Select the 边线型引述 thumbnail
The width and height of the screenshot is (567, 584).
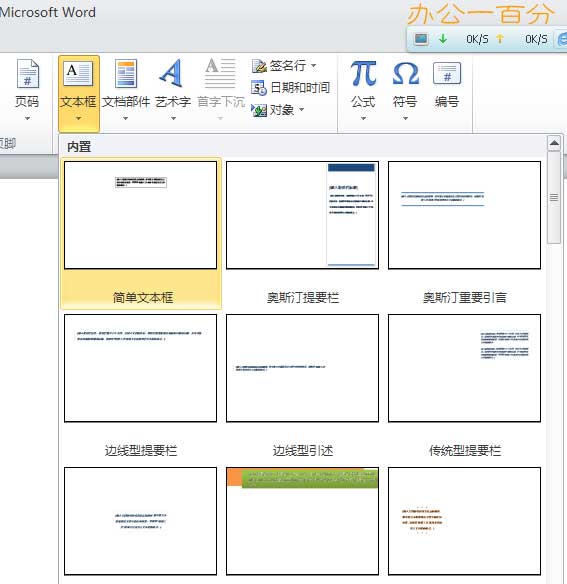[302, 368]
